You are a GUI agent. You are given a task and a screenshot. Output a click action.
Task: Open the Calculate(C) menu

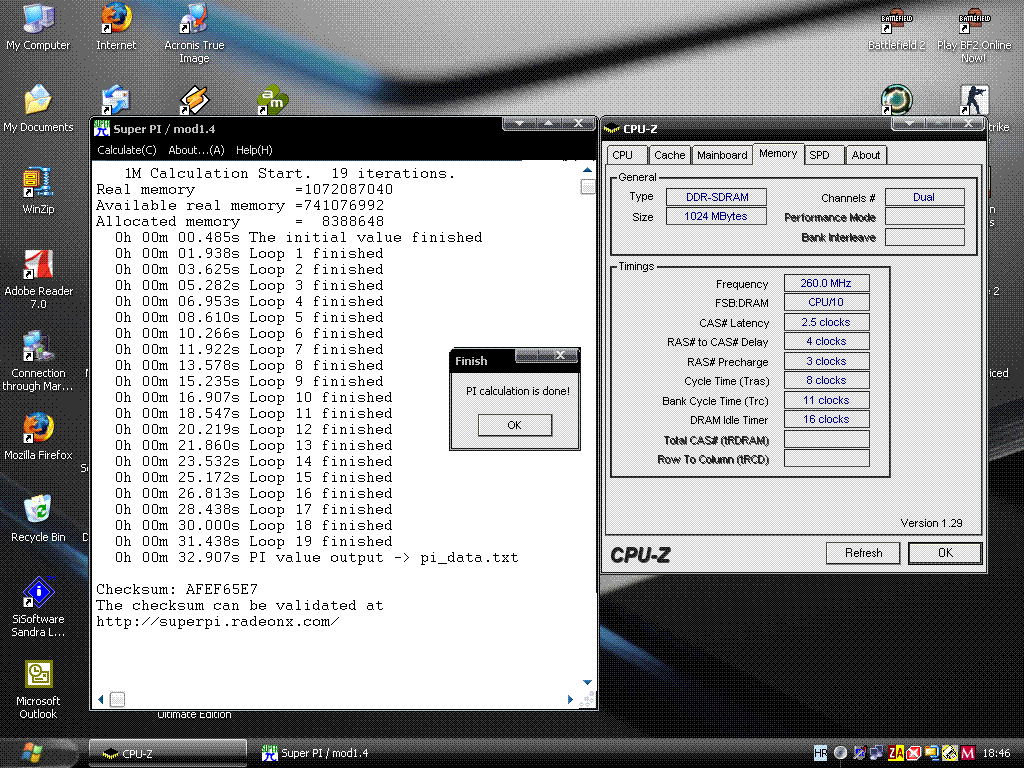coord(126,150)
